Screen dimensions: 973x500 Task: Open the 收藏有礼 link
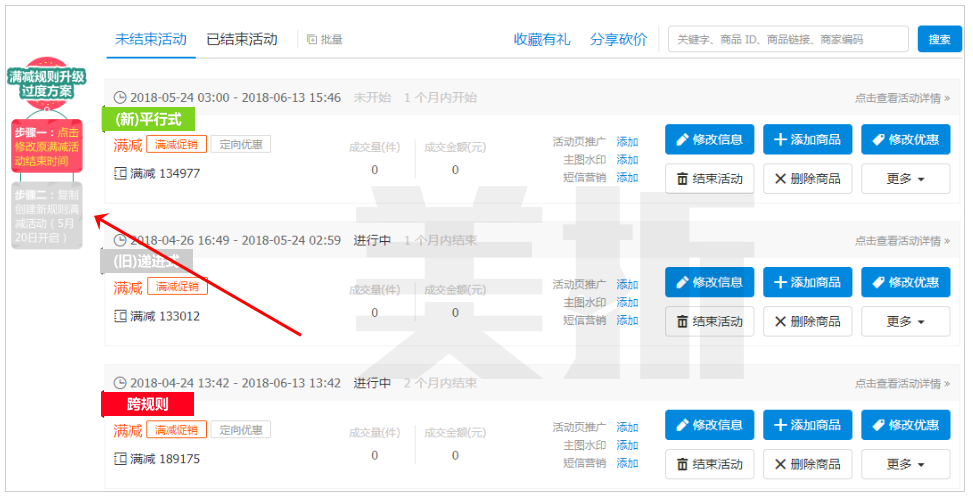click(x=542, y=40)
